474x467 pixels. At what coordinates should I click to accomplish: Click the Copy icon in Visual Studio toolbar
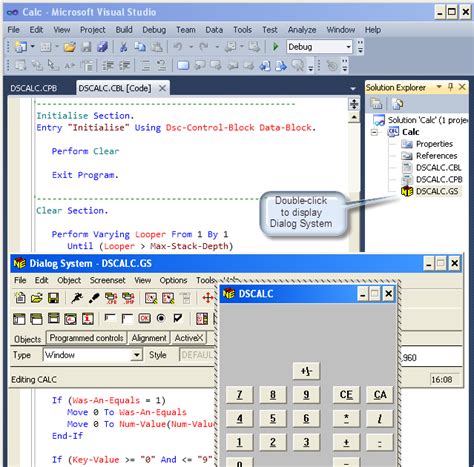click(140, 47)
